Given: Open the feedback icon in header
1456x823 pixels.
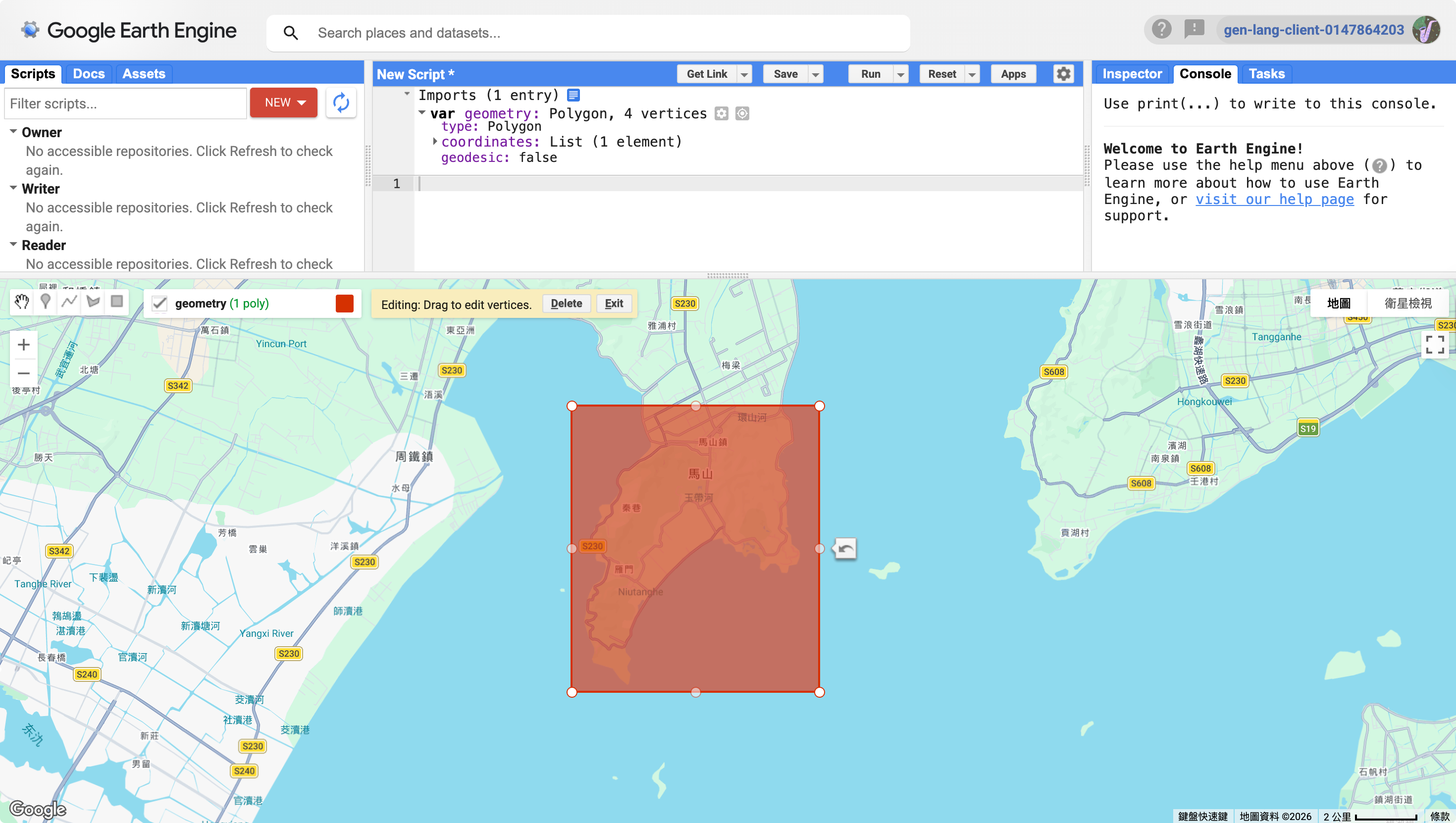Looking at the screenshot, I should (1194, 29).
